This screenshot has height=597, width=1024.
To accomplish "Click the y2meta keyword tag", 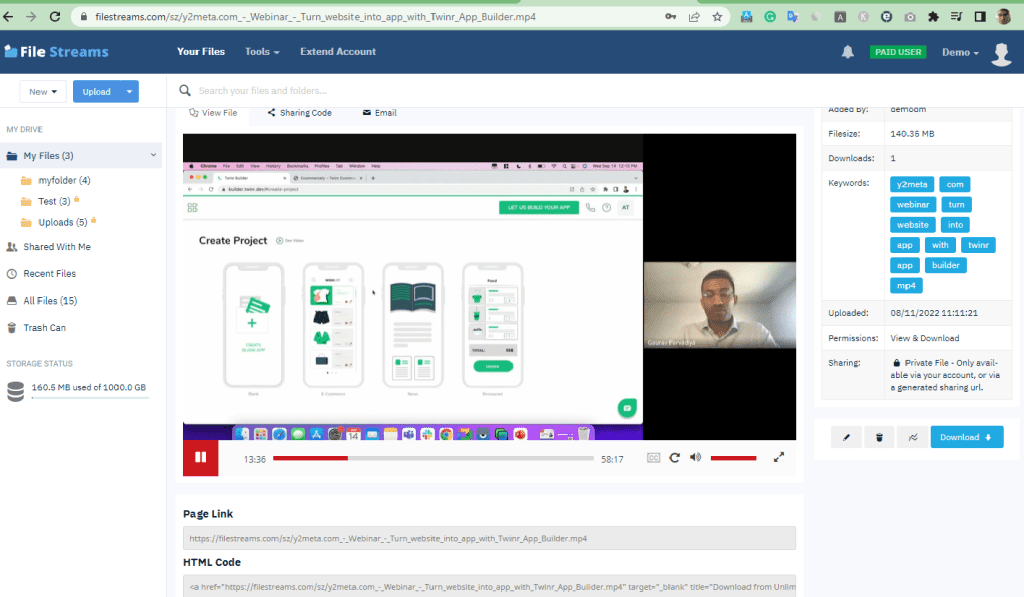I will 912,185.
